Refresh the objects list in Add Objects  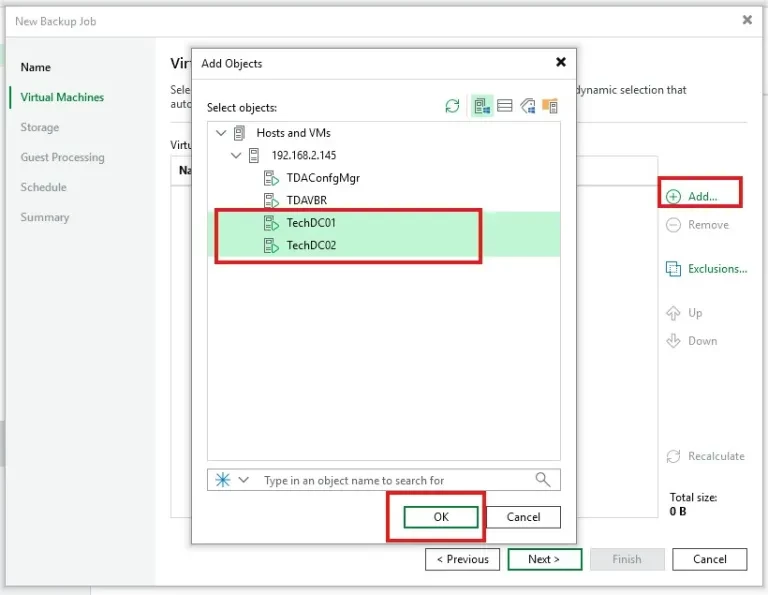[452, 106]
